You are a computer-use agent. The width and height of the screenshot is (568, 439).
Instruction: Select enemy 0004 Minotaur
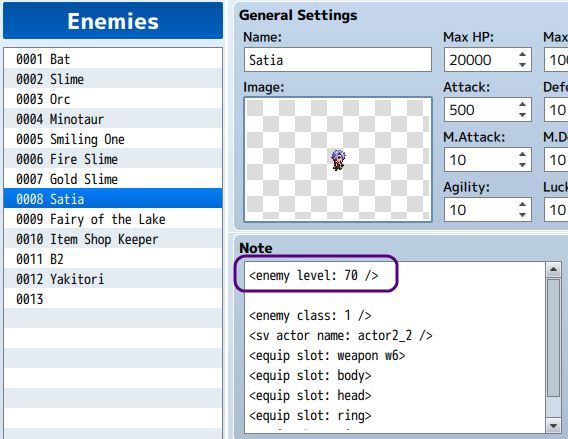tap(113, 119)
